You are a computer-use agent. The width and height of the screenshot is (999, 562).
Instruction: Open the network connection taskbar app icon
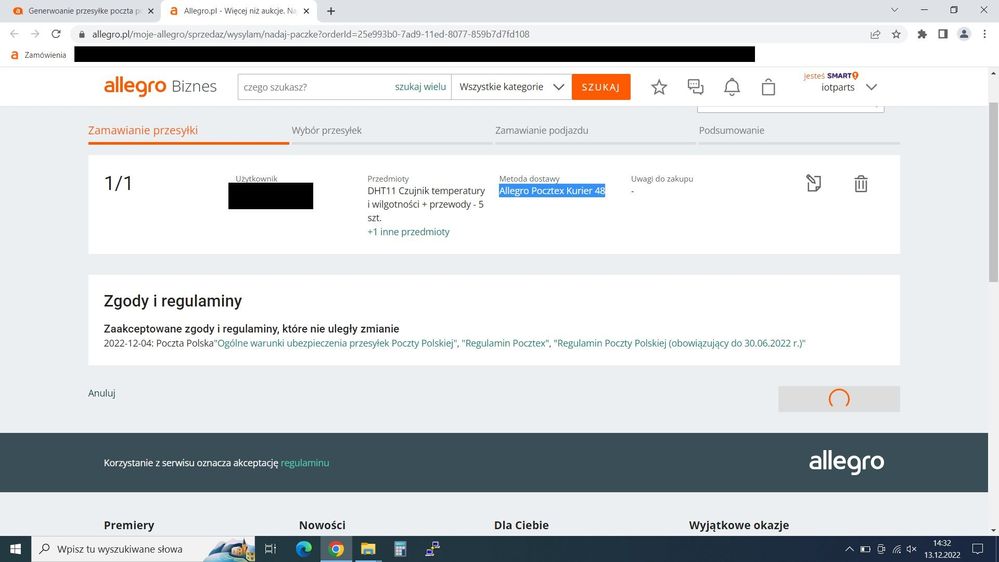433,549
